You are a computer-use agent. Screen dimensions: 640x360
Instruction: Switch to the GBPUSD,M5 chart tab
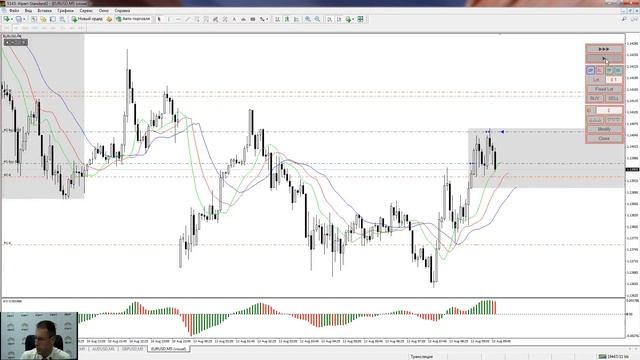[133, 349]
